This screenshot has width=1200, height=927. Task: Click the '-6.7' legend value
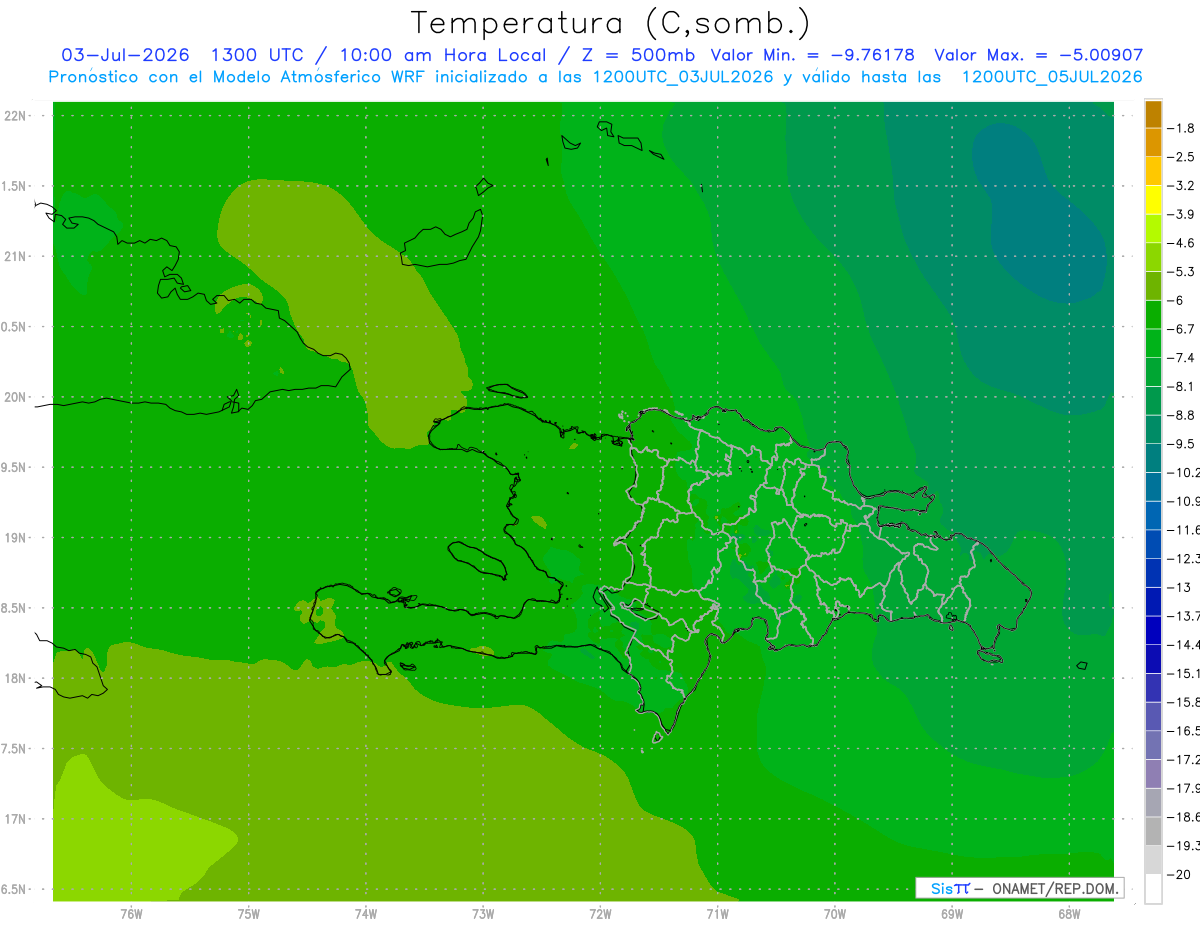1182,329
